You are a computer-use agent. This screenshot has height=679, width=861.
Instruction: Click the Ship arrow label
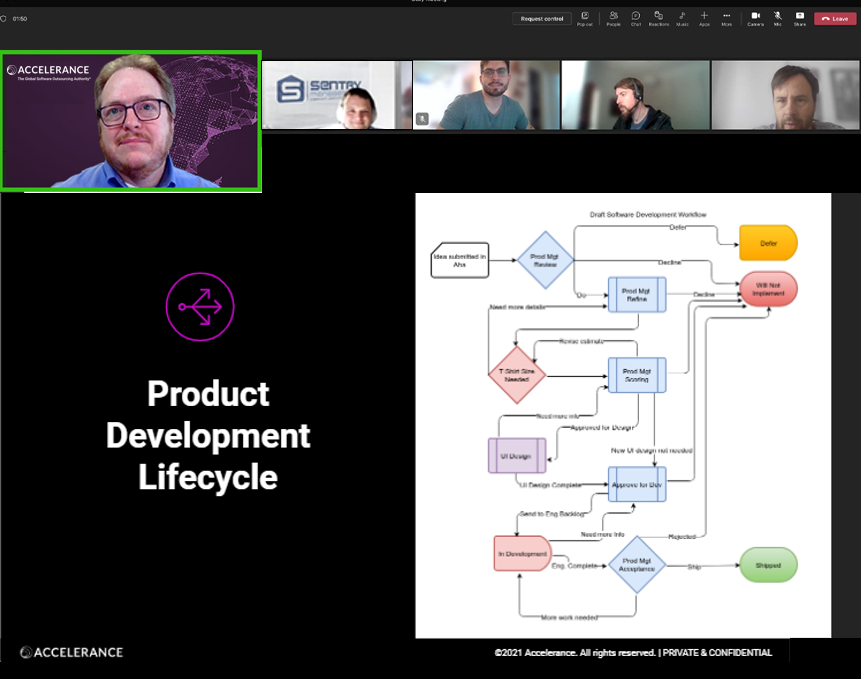[x=694, y=566]
